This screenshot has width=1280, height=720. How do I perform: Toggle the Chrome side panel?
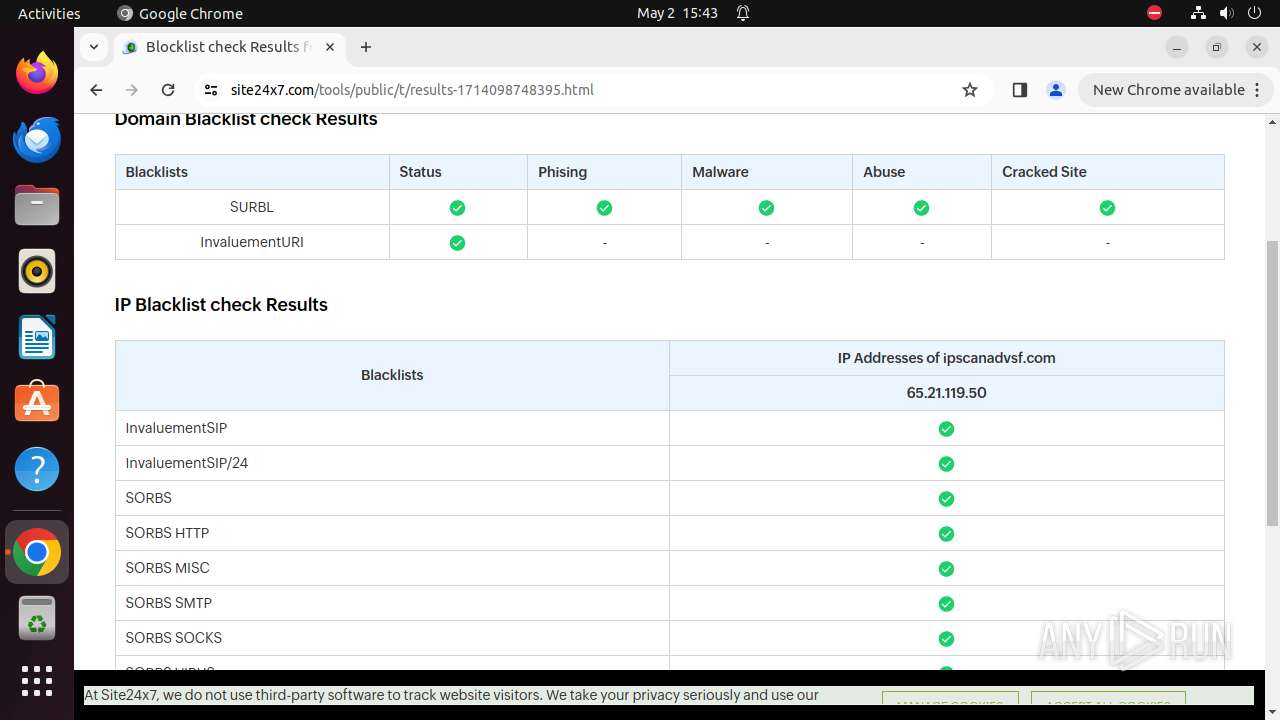[1019, 90]
